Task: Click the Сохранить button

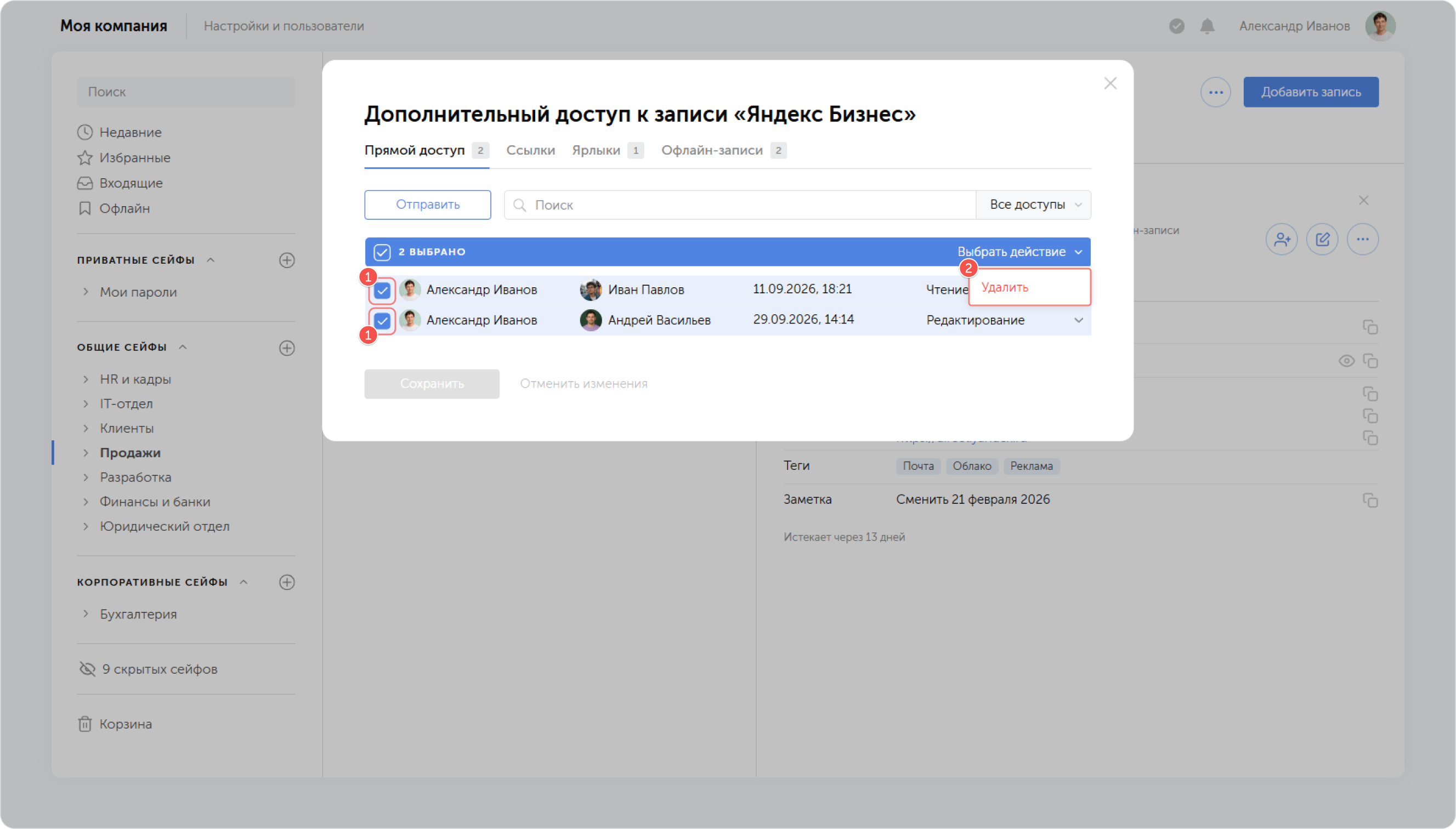Action: (432, 384)
